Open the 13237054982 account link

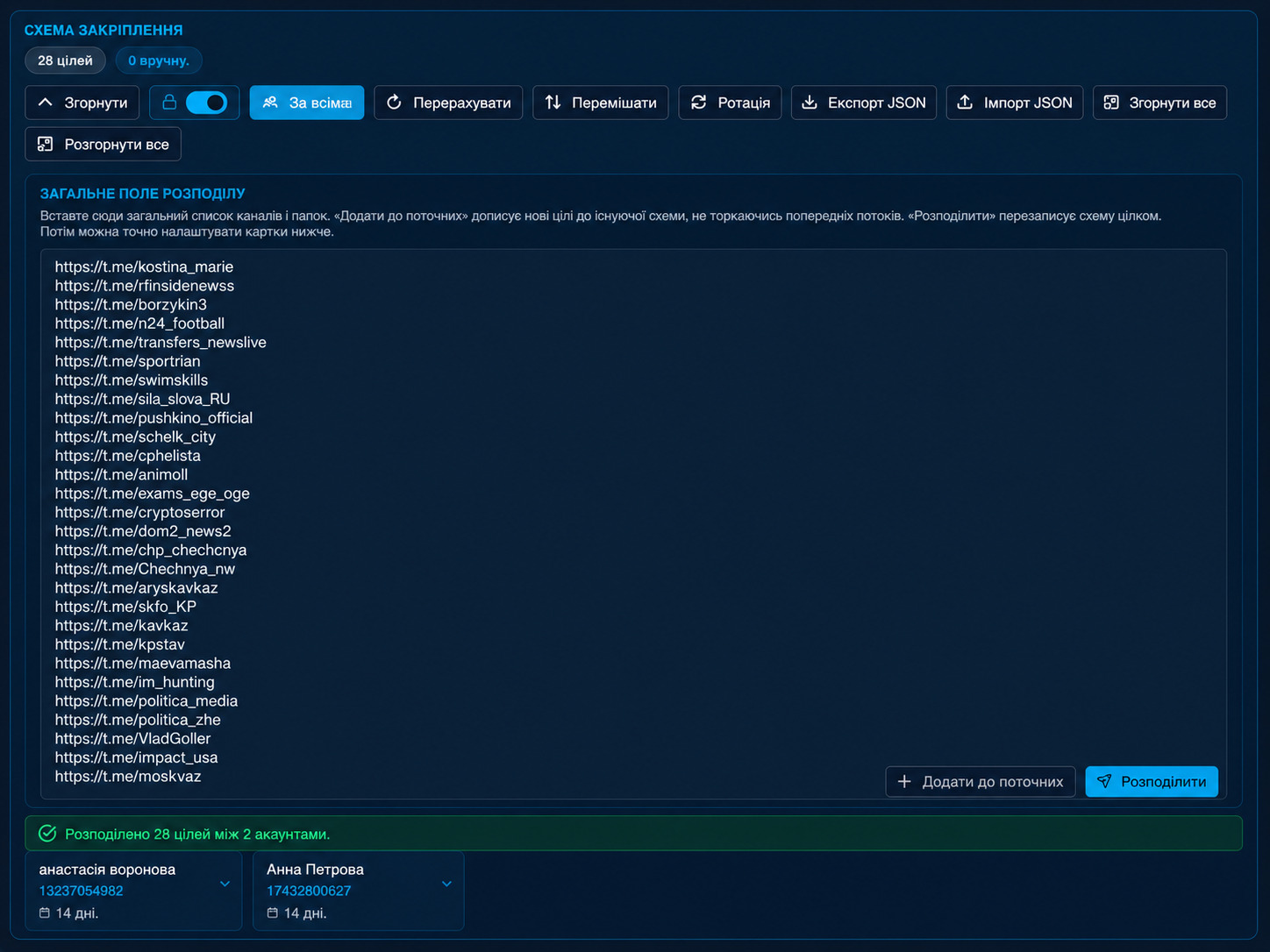pyautogui.click(x=82, y=891)
